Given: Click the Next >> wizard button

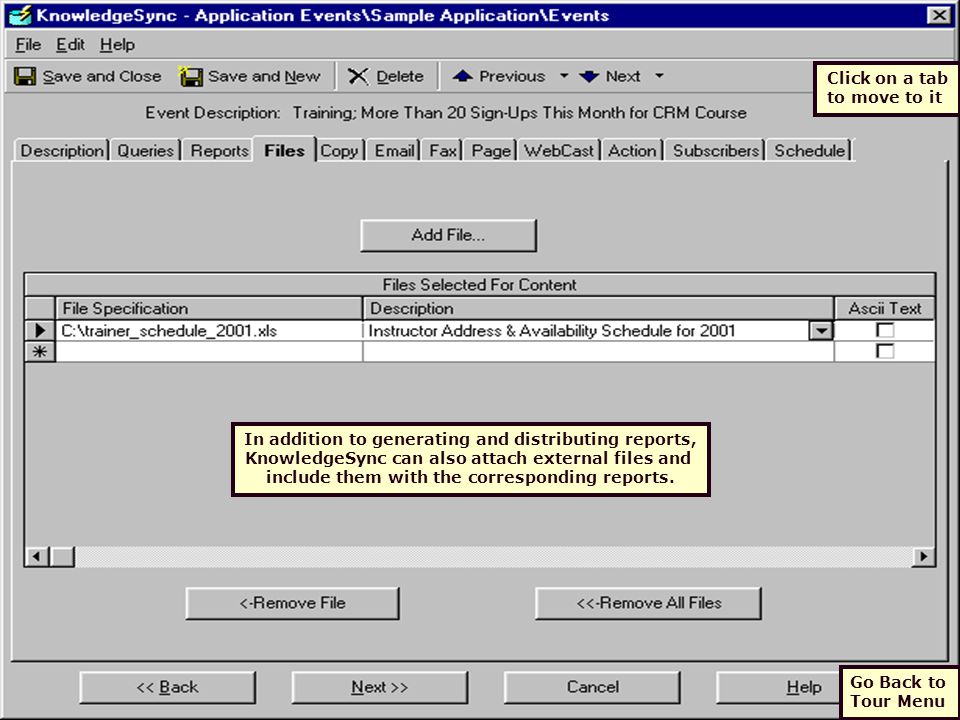Looking at the screenshot, I should [380, 687].
